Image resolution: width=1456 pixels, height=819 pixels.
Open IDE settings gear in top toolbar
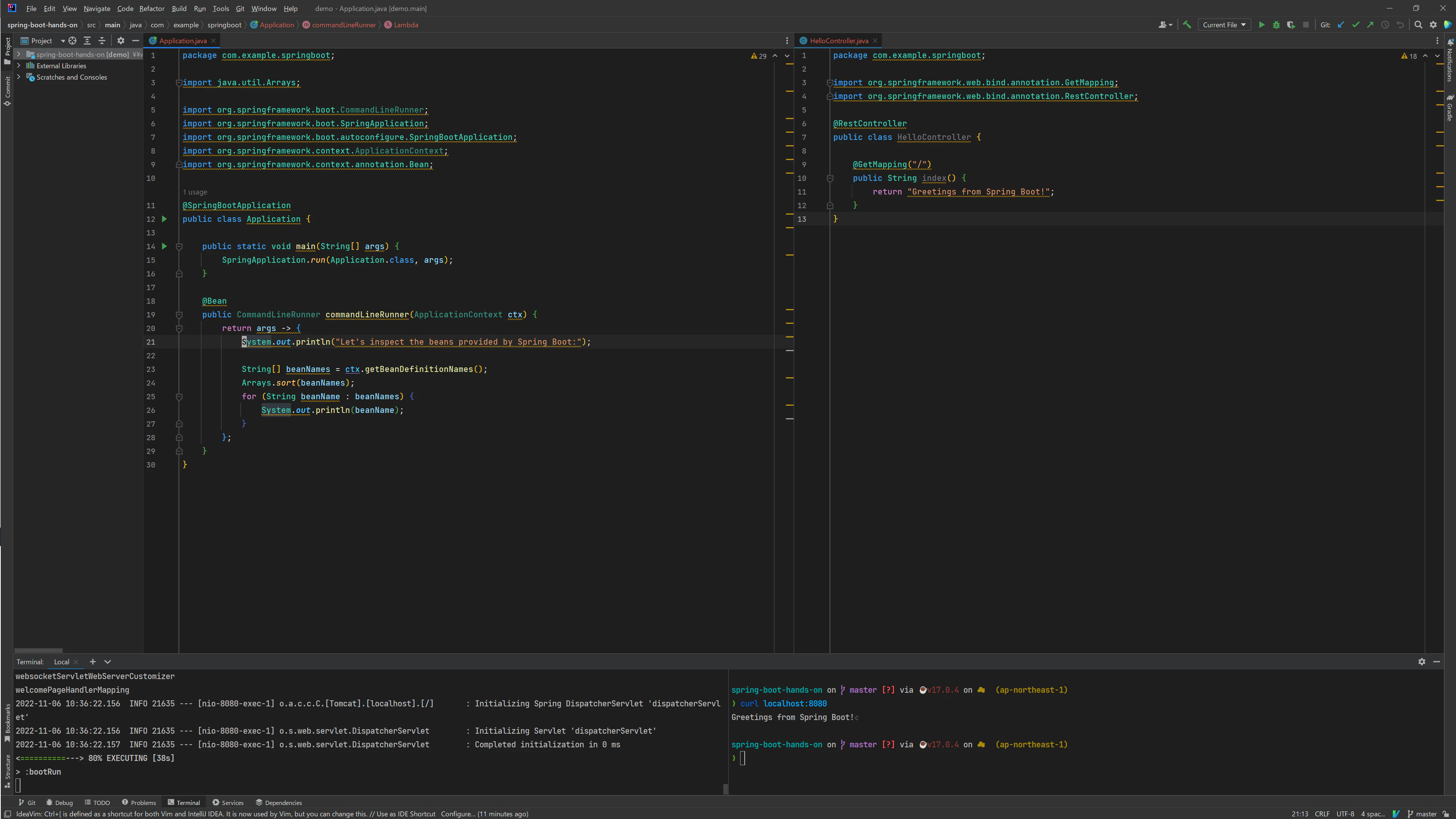pyautogui.click(x=1433, y=24)
